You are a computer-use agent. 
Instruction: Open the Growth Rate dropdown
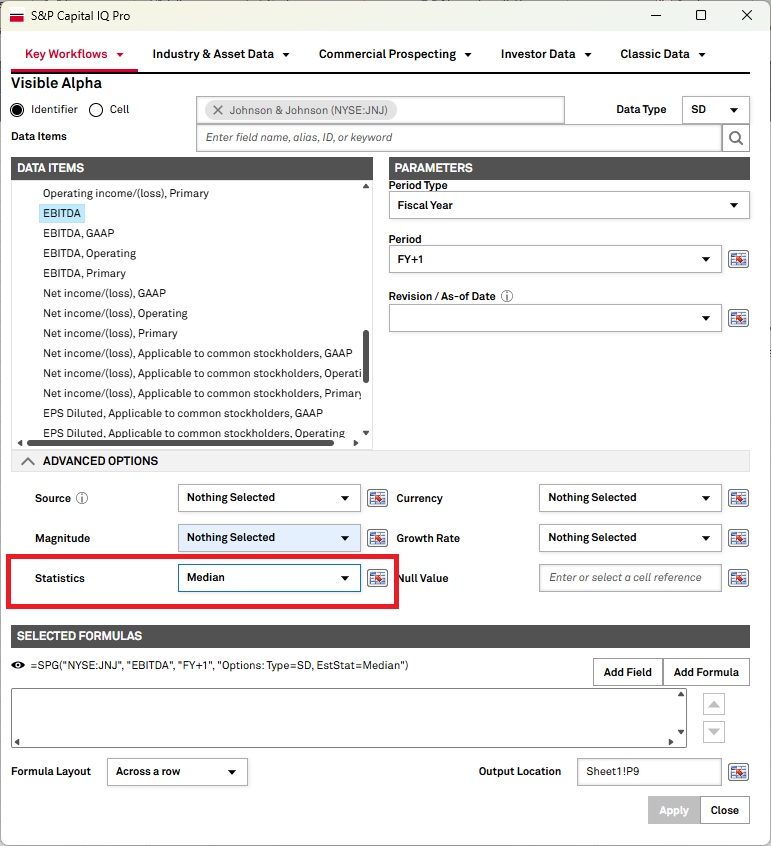tap(630, 537)
